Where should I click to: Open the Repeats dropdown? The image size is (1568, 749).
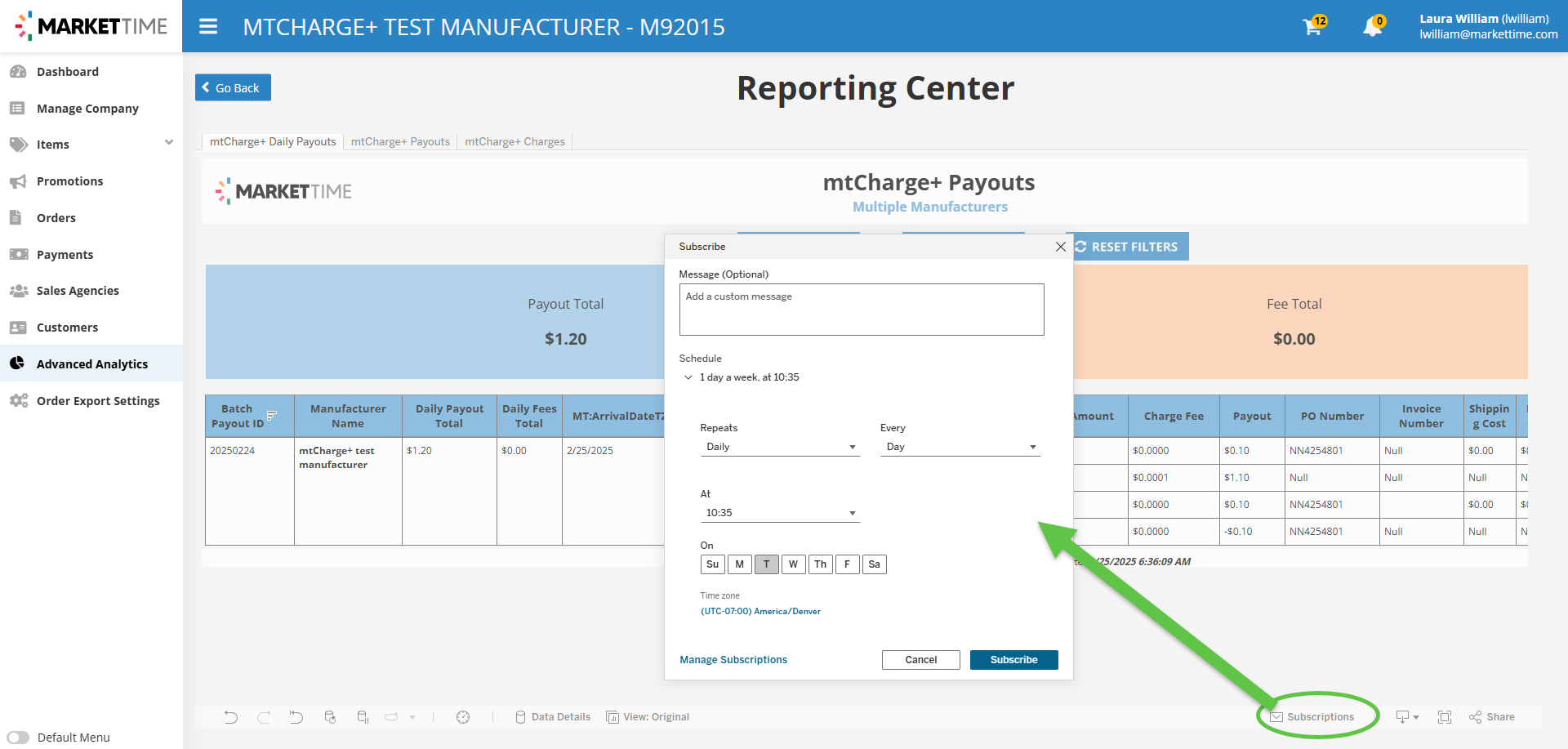pyautogui.click(x=780, y=447)
